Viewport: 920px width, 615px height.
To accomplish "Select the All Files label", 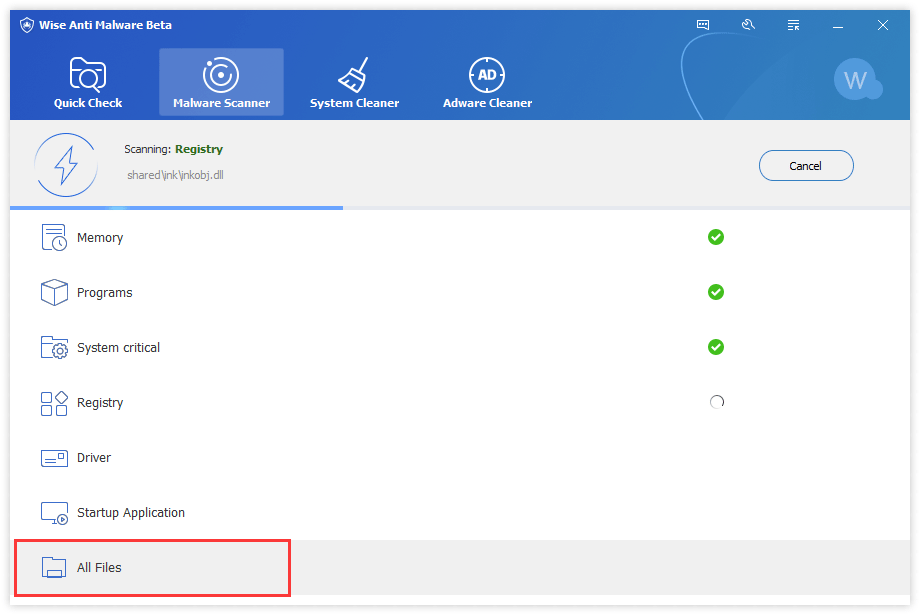I will 99,567.
